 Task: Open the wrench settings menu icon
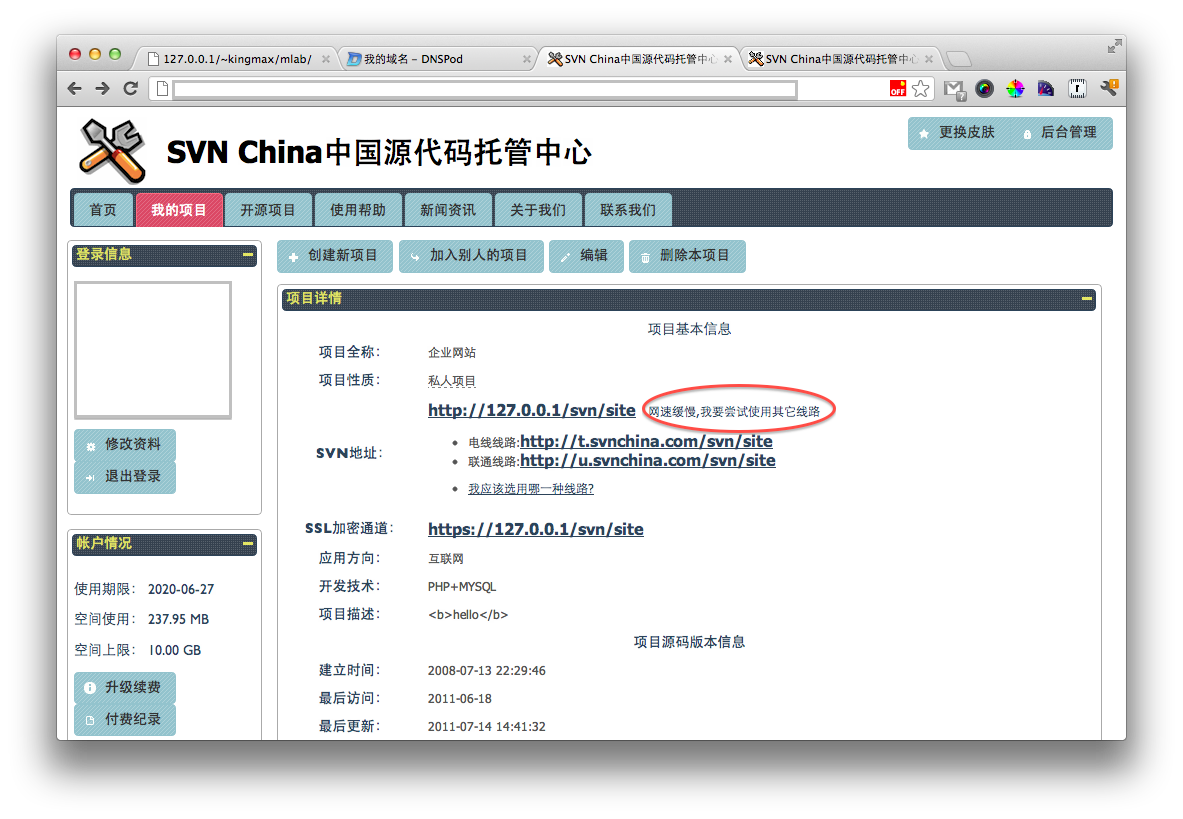pos(1109,88)
